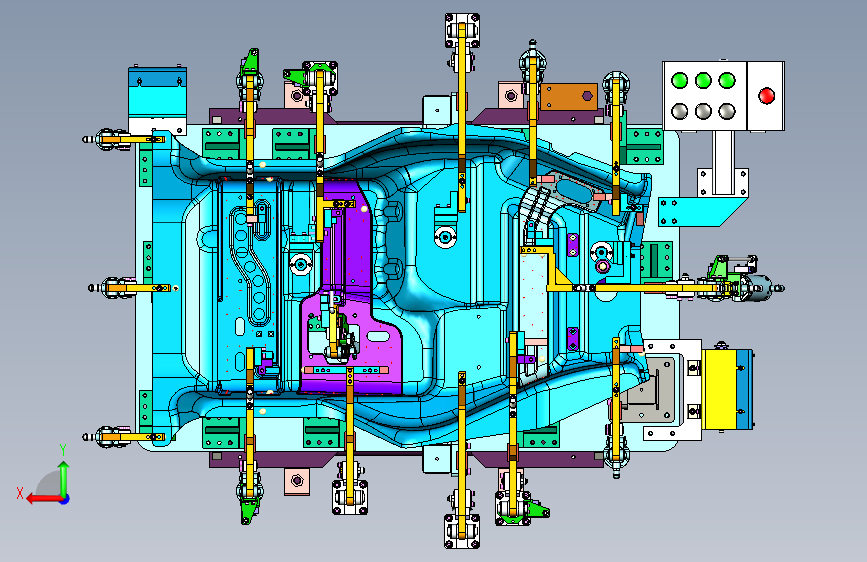
Task: Select the right green button beside red panel
Action: (727, 81)
